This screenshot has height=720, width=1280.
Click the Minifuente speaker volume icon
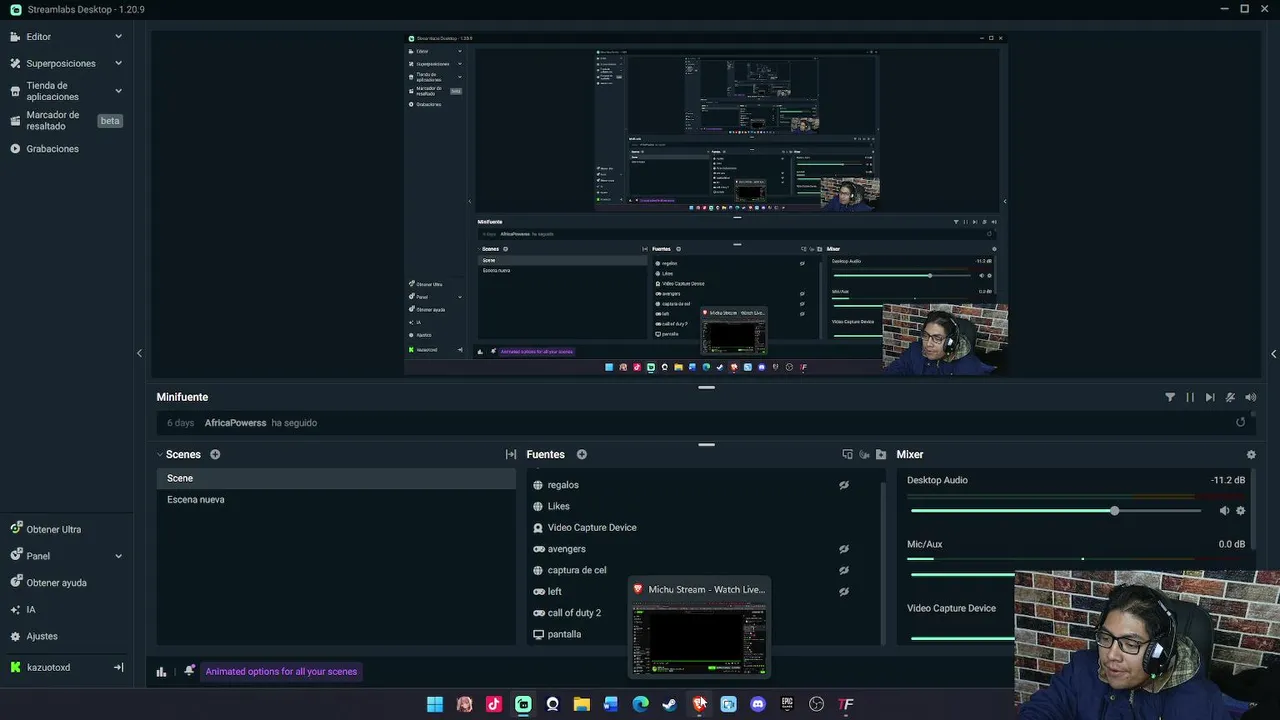[x=1250, y=397]
